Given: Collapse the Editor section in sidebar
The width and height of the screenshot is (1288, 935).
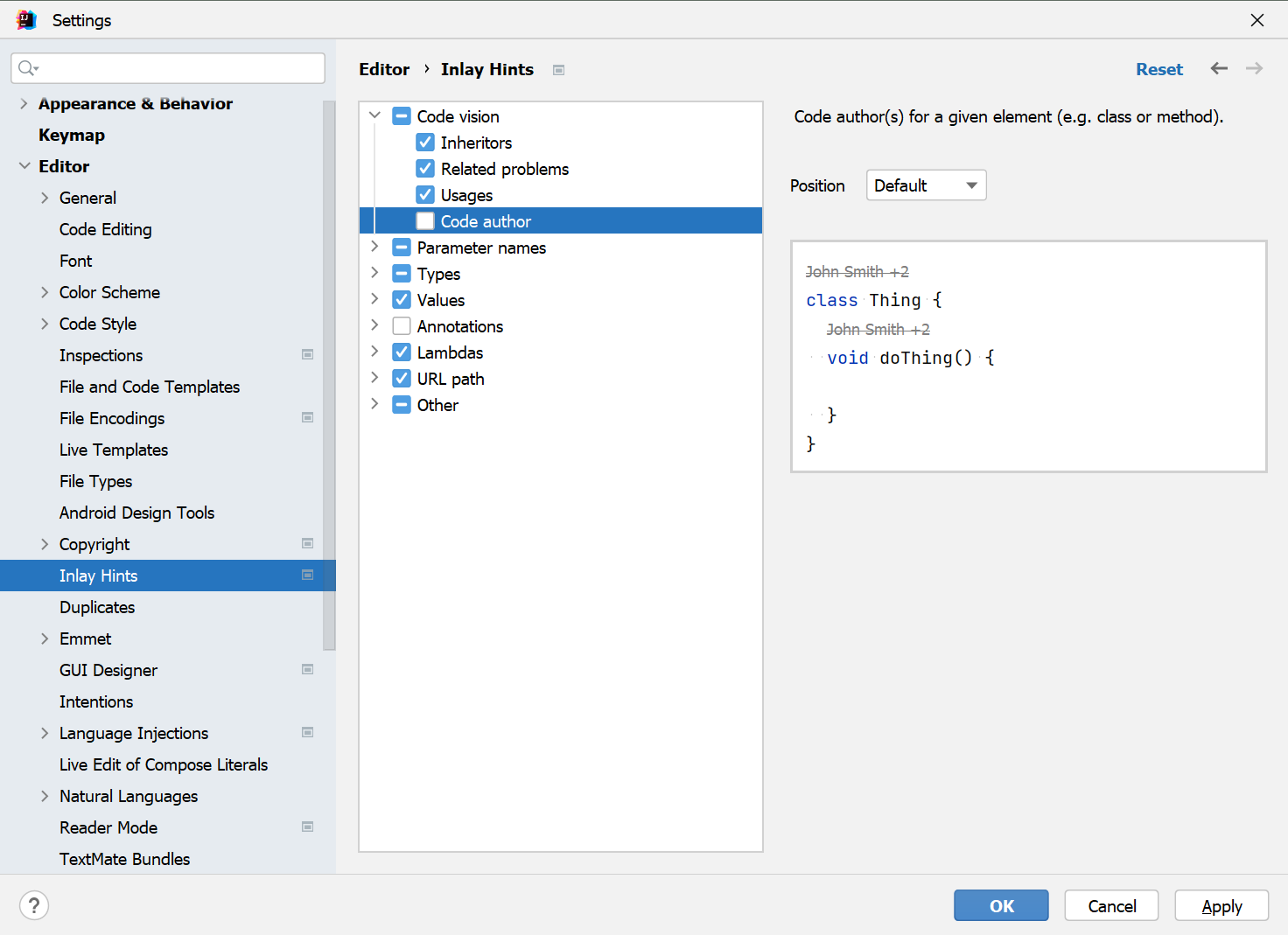Looking at the screenshot, I should tap(24, 166).
